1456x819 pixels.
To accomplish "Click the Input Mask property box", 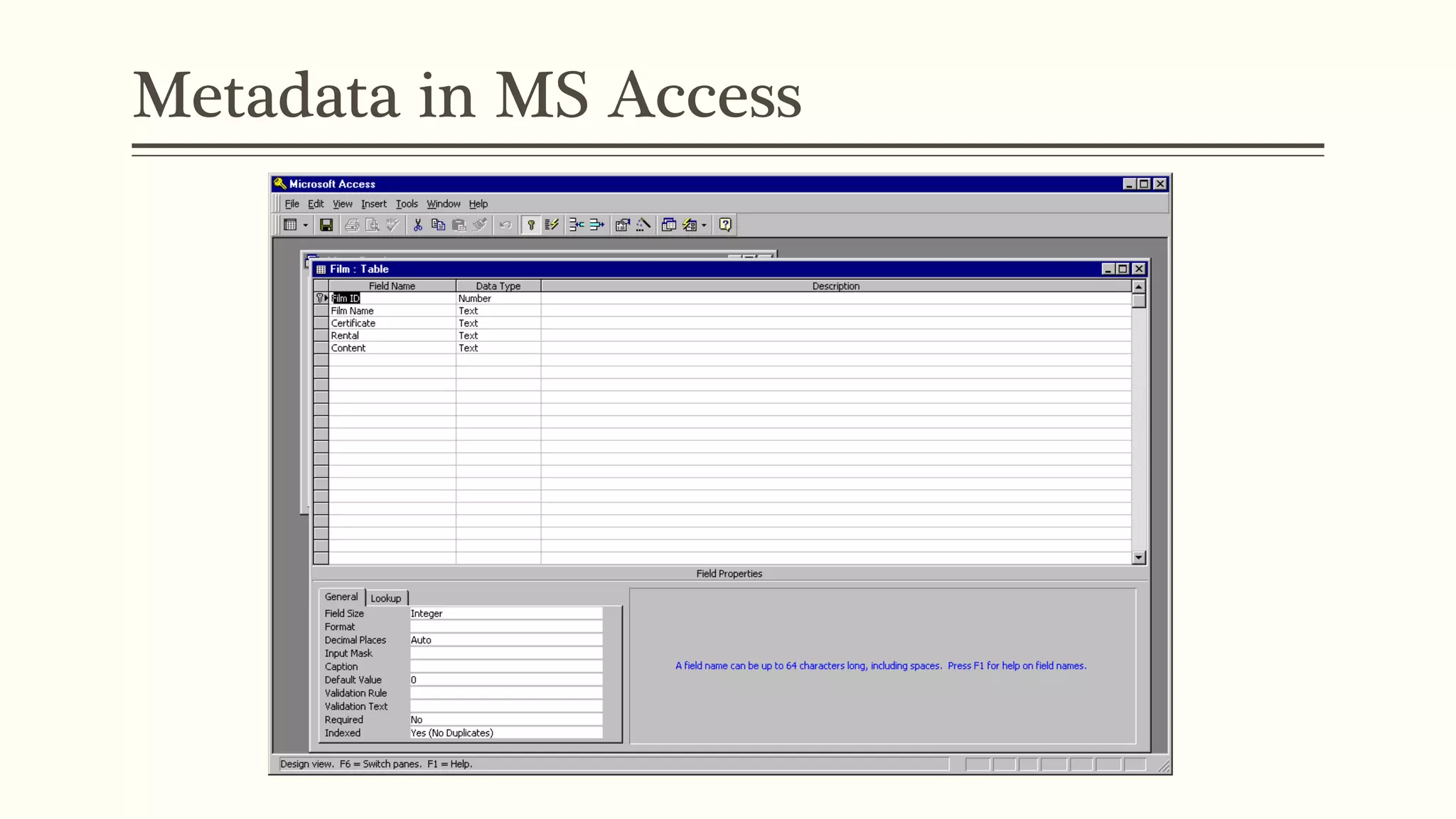I will 506,653.
